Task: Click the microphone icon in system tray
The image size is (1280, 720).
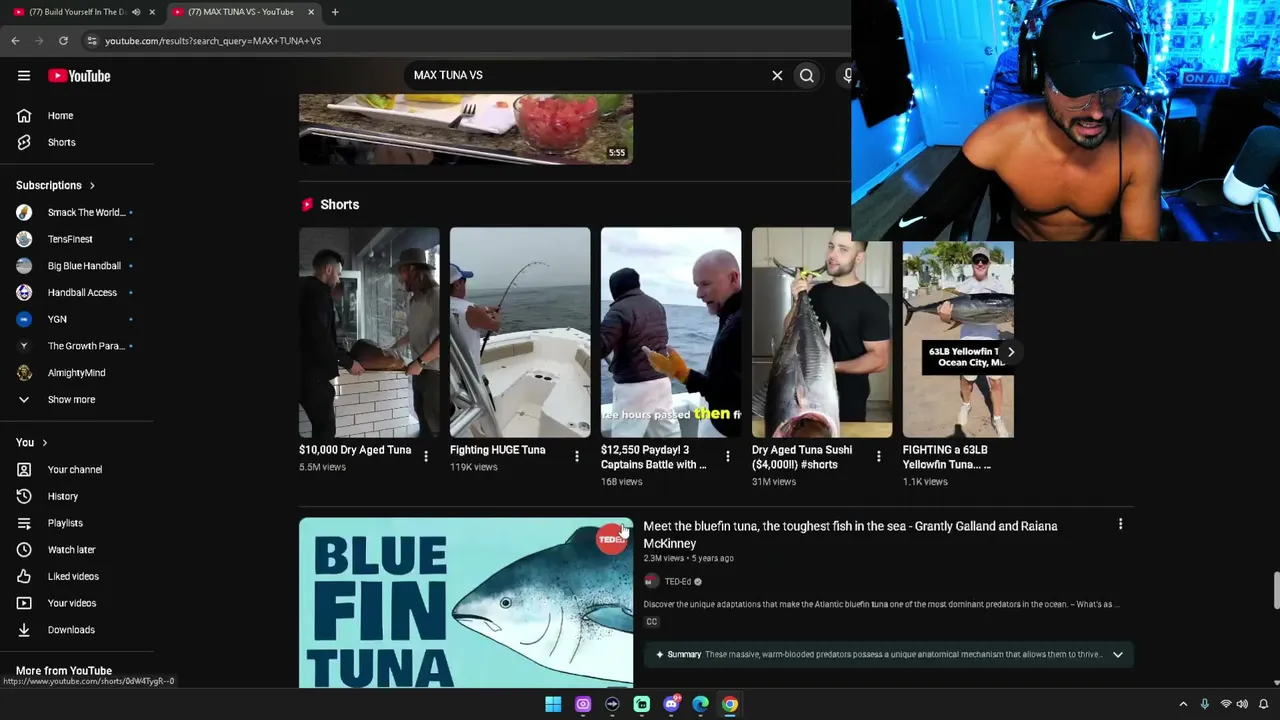Action: pos(1205,704)
